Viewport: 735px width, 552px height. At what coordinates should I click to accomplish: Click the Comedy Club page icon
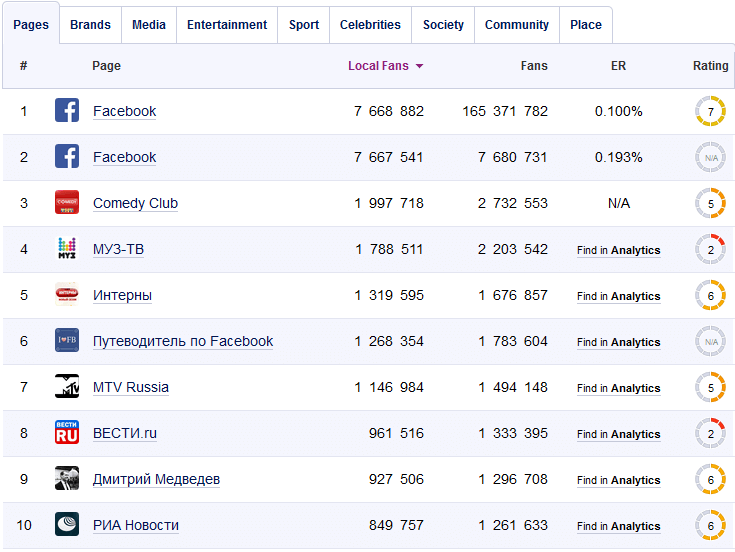67,203
